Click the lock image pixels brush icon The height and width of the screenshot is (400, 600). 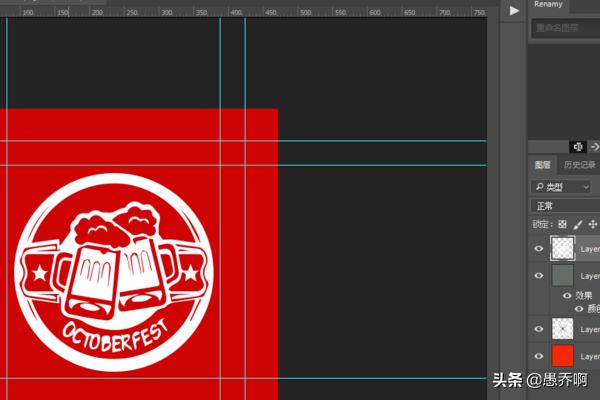coord(578,225)
